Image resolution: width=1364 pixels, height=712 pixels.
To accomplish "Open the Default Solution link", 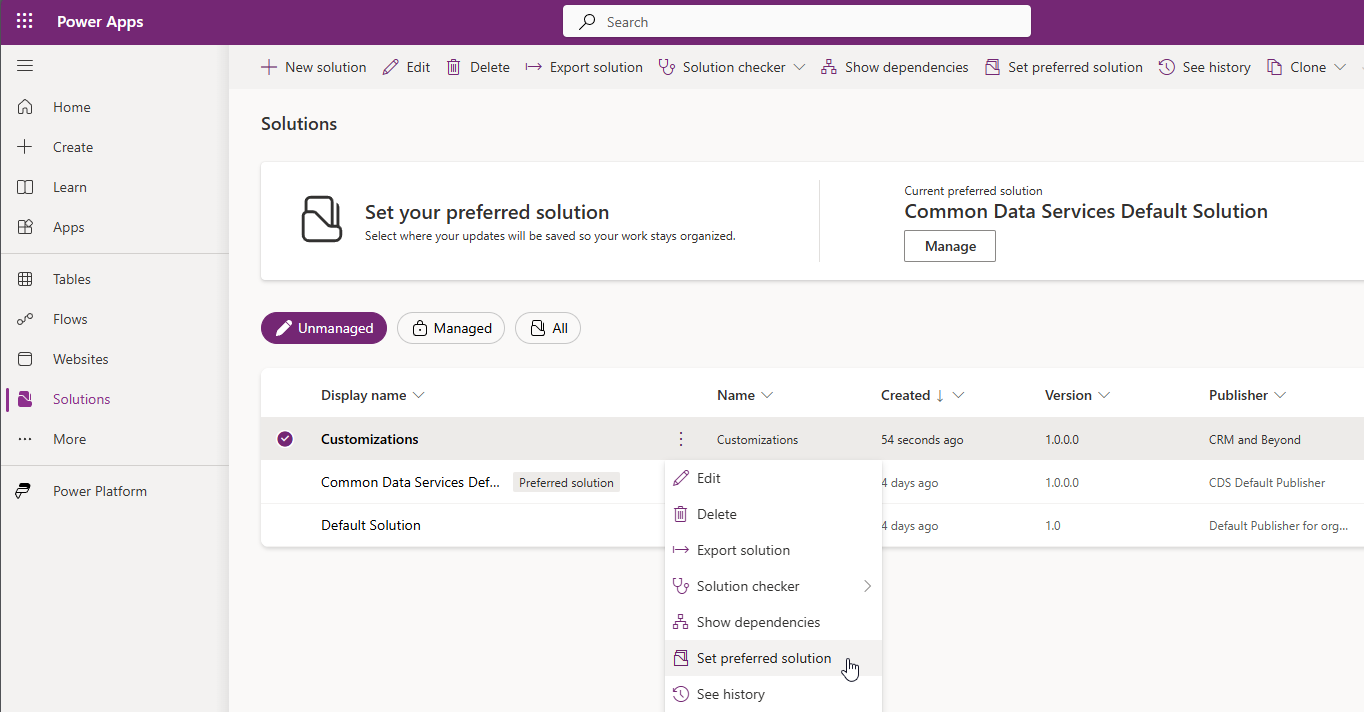I will pos(371,525).
